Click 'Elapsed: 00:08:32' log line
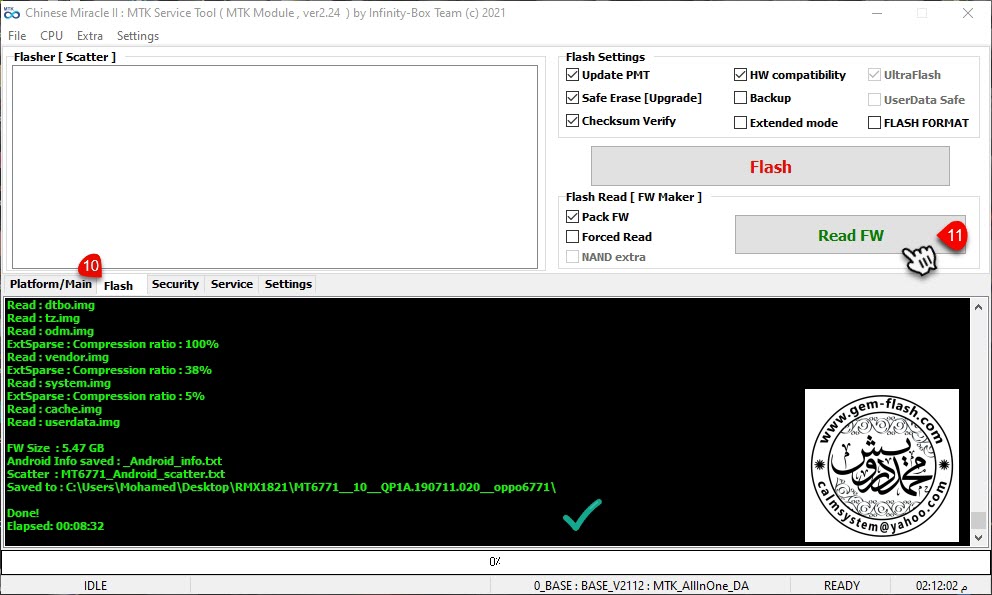This screenshot has height=595, width=992. pos(56,526)
